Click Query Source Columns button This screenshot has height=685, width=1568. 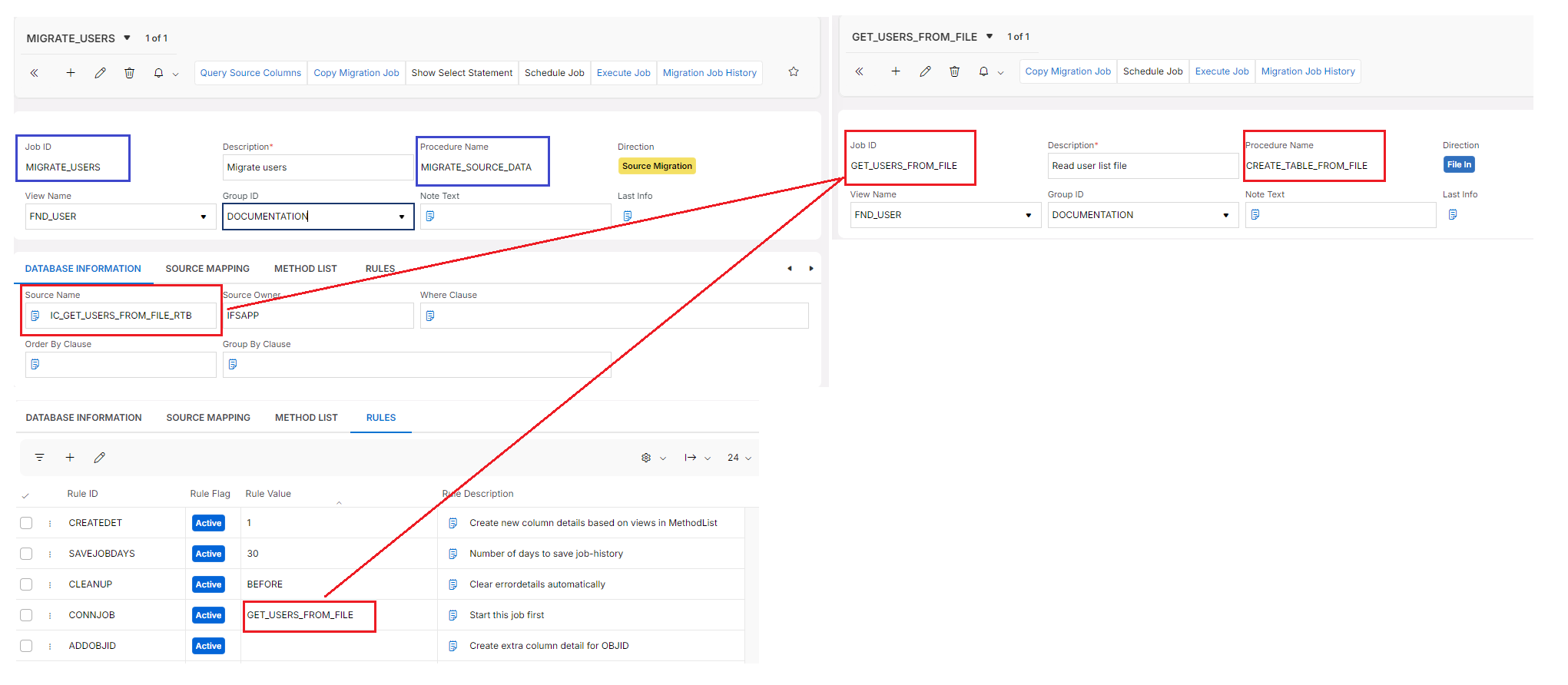click(x=250, y=73)
